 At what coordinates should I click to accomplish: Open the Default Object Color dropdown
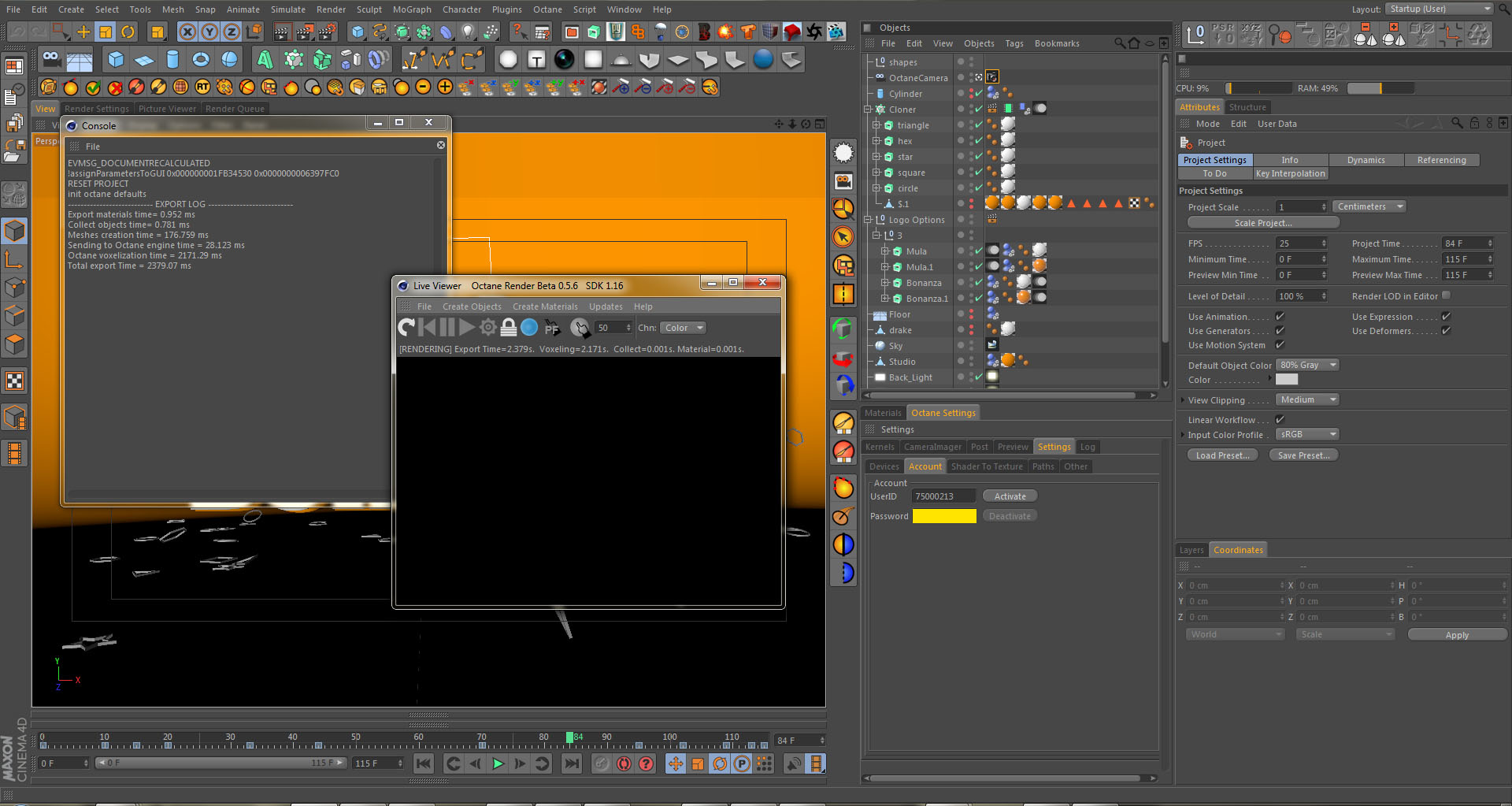[1307, 365]
